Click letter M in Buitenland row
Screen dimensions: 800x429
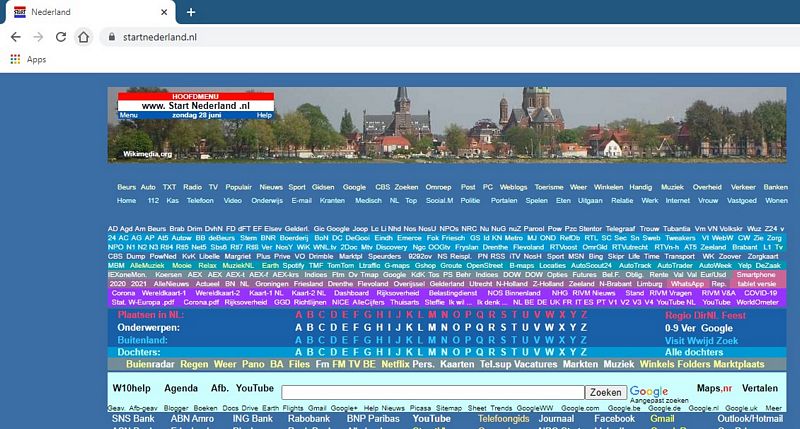432,340
